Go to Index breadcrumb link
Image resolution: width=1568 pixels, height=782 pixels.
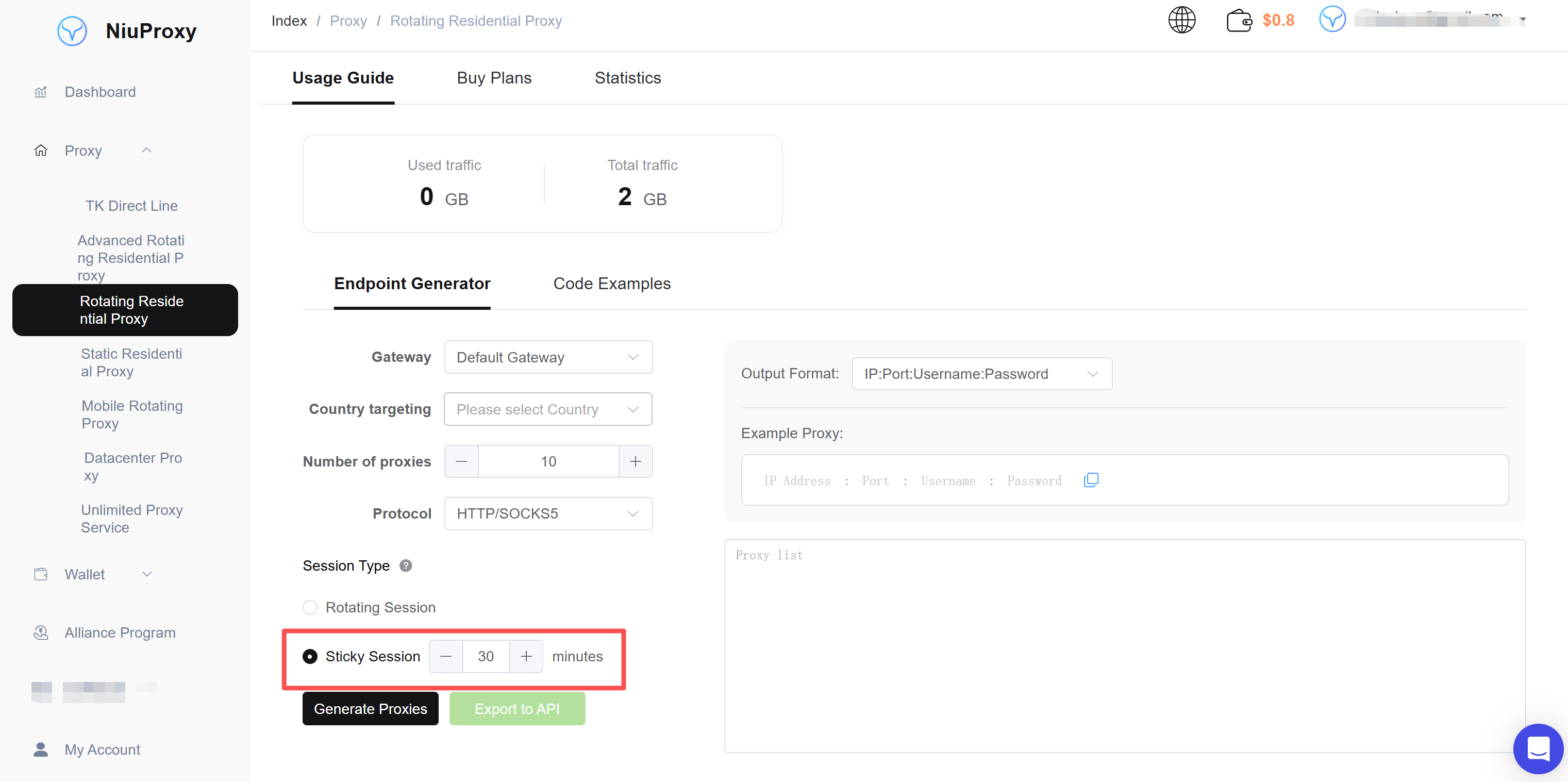[x=289, y=21]
